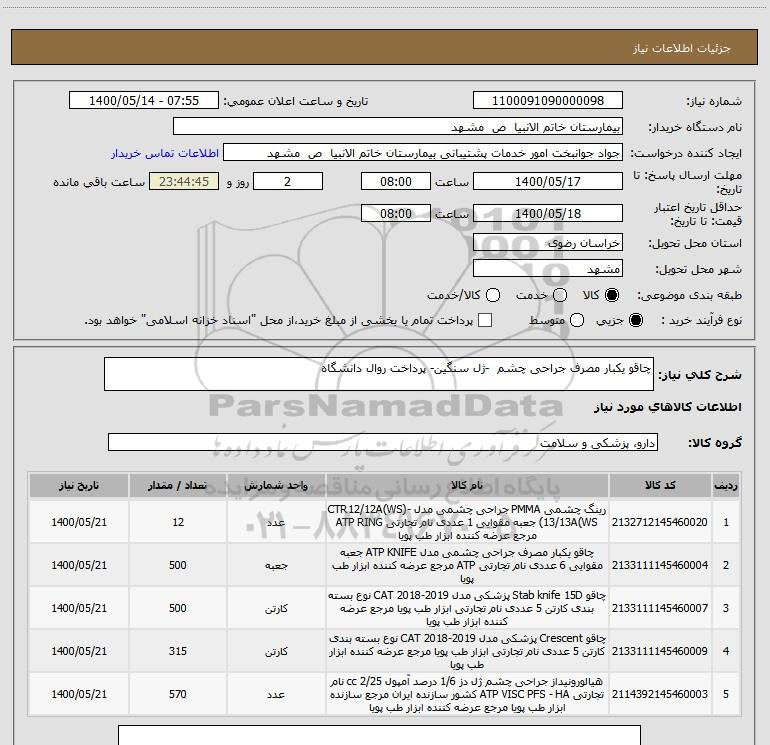Click unit کارتن in the Stab knife row
This screenshot has height=745, width=770.
click(276, 608)
